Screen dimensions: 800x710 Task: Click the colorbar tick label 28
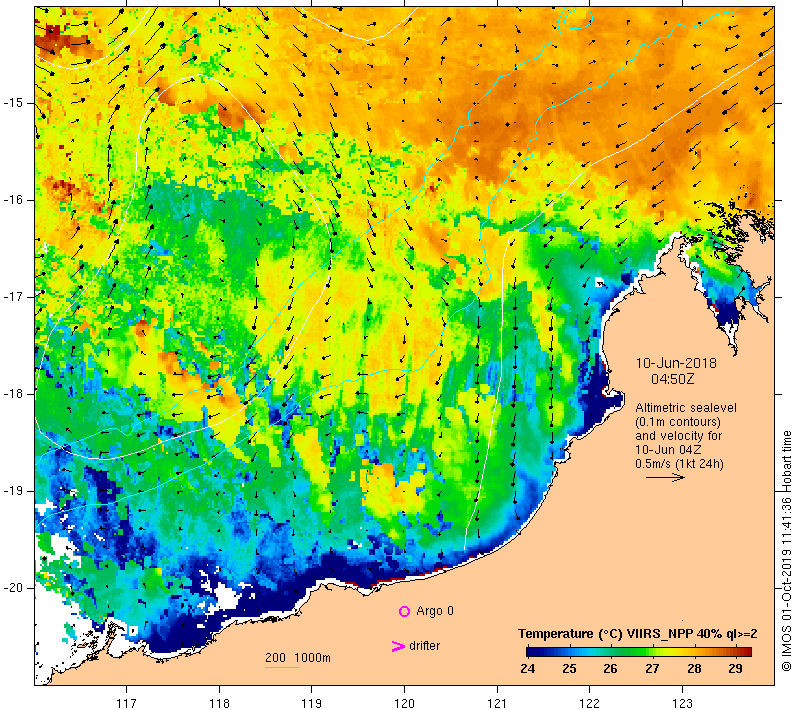pos(694,669)
